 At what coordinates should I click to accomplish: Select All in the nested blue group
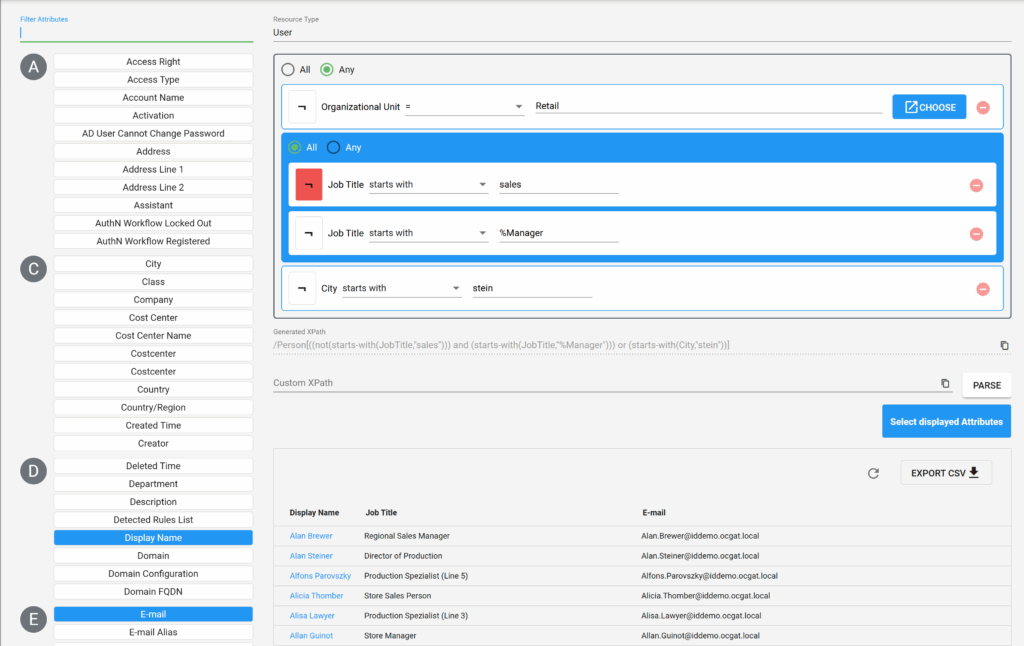click(295, 148)
